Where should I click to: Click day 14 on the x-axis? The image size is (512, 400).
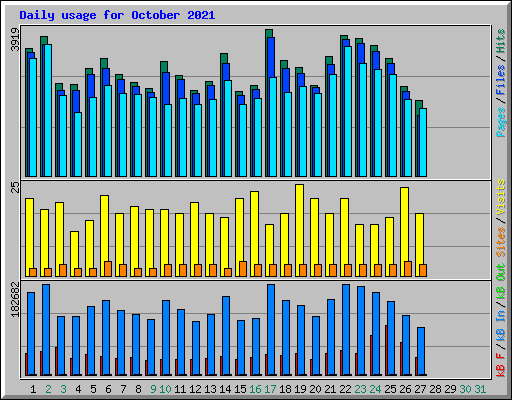225,389
